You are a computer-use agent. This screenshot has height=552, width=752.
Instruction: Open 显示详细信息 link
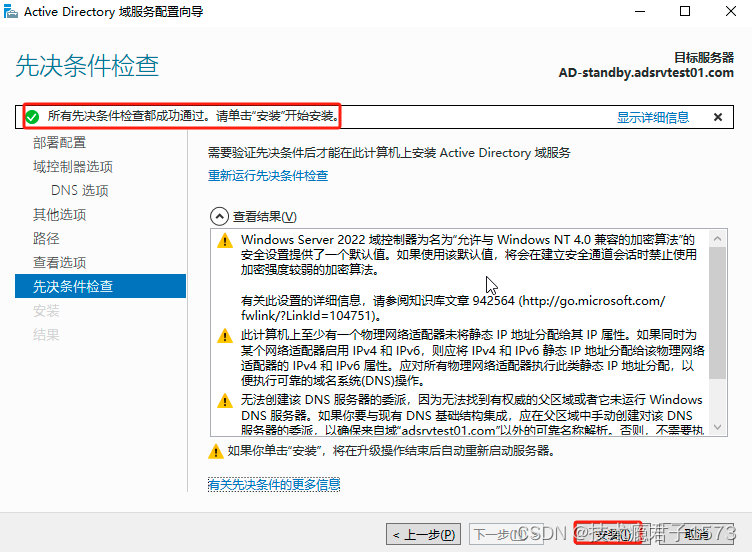click(x=653, y=117)
